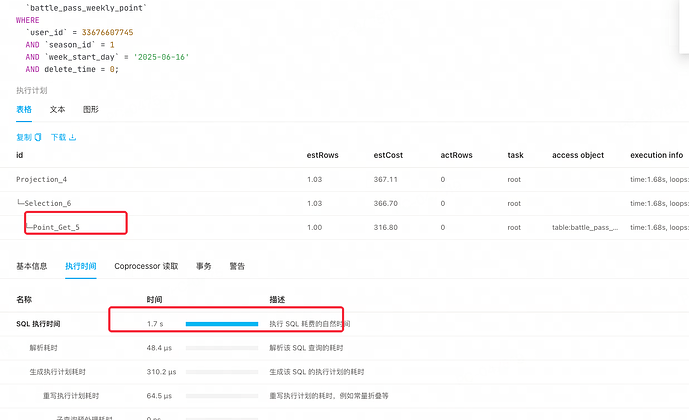Viewport: 689px width, 420px height.
Task: Click the actRows column header
Action: (x=456, y=155)
